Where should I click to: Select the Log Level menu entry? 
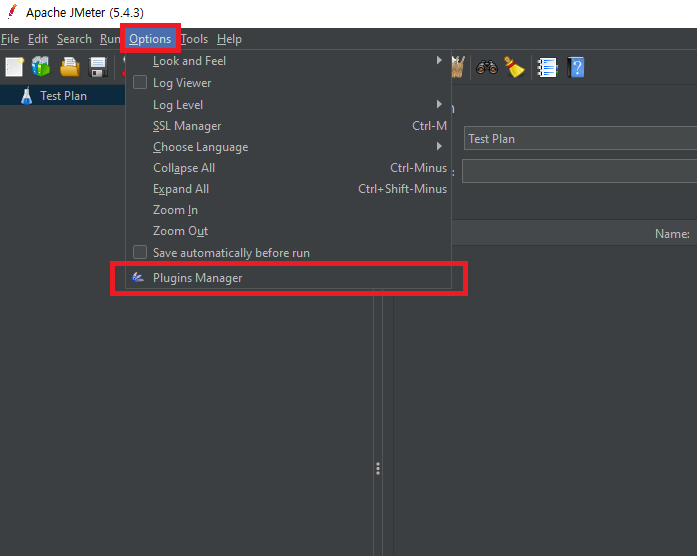[x=288, y=105]
